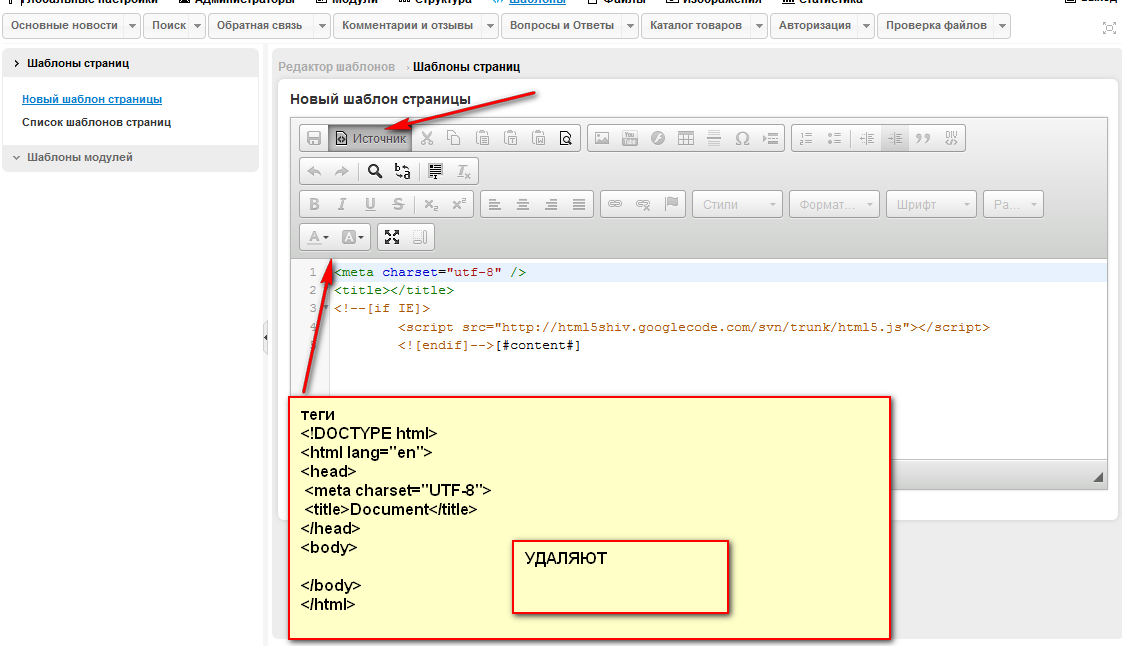Click the Paste from Word icon
The width and height of the screenshot is (1122, 646).
click(539, 138)
